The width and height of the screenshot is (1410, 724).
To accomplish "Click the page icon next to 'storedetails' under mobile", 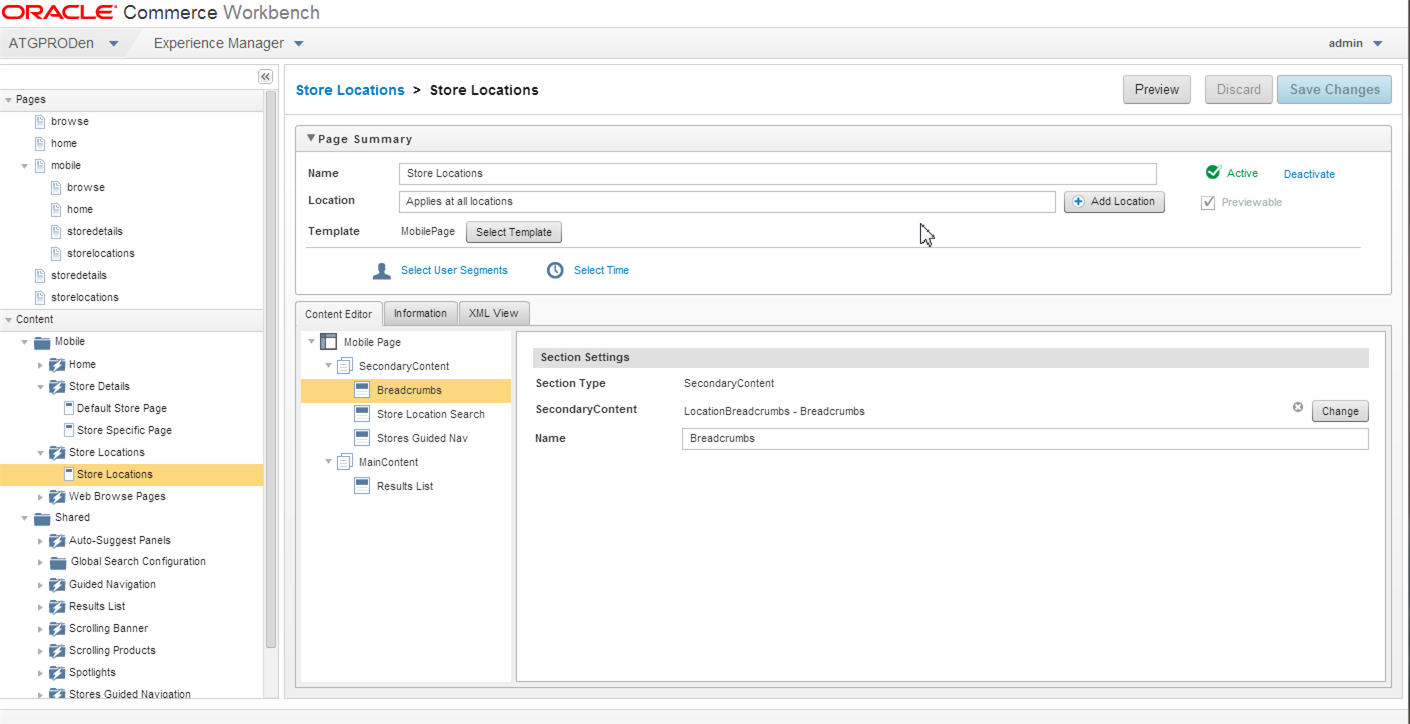I will [56, 231].
